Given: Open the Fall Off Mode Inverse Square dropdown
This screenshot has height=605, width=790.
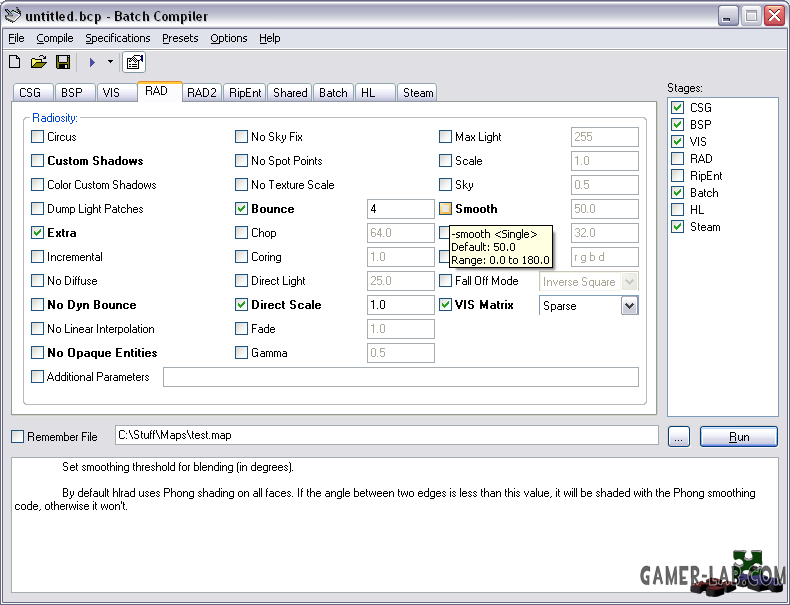Looking at the screenshot, I should [629, 282].
